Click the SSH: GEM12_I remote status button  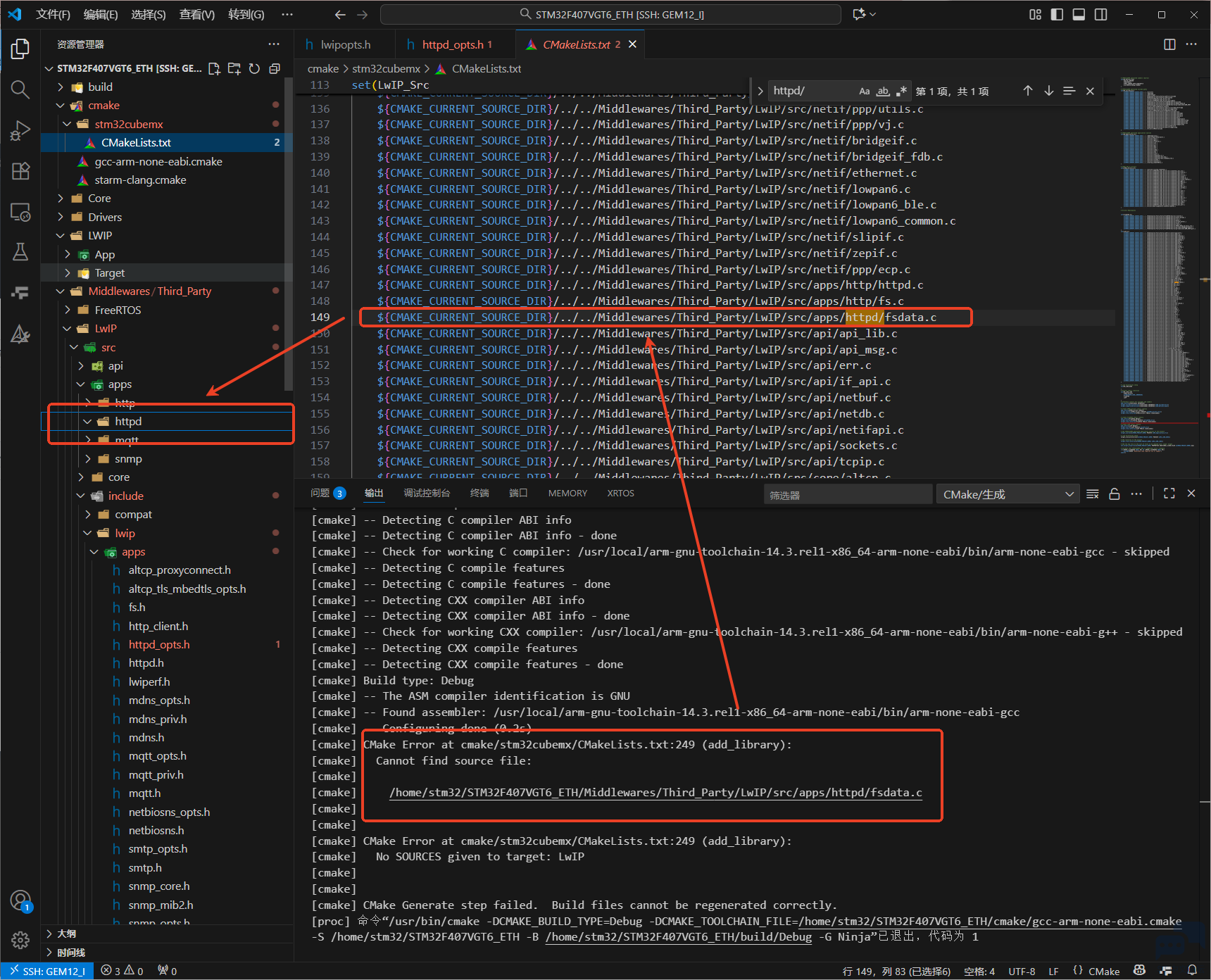coord(47,971)
